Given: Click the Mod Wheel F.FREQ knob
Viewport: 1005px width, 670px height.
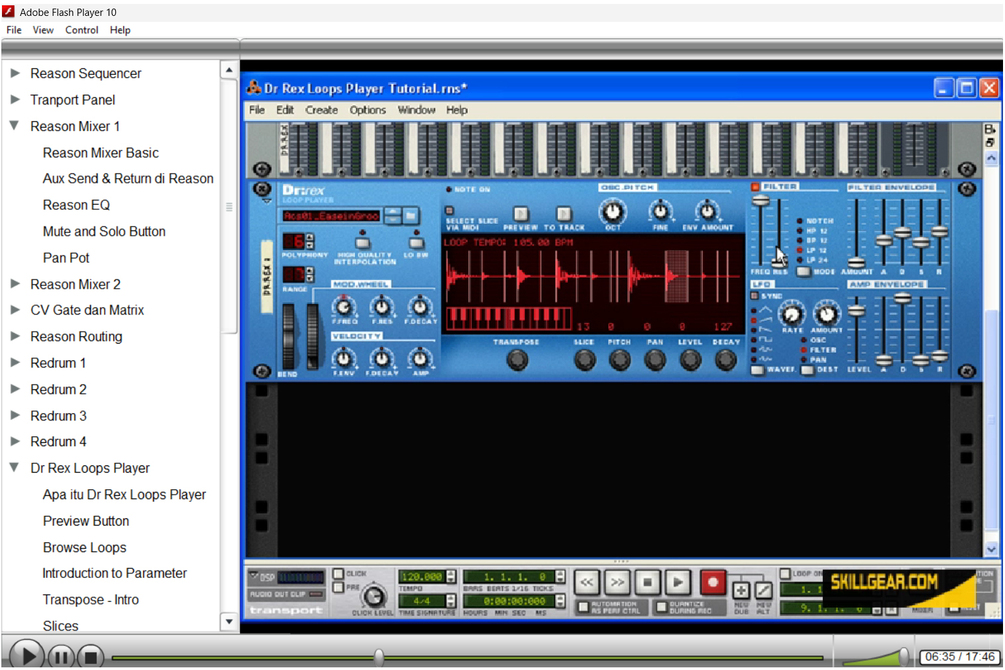Looking at the screenshot, I should tap(344, 306).
